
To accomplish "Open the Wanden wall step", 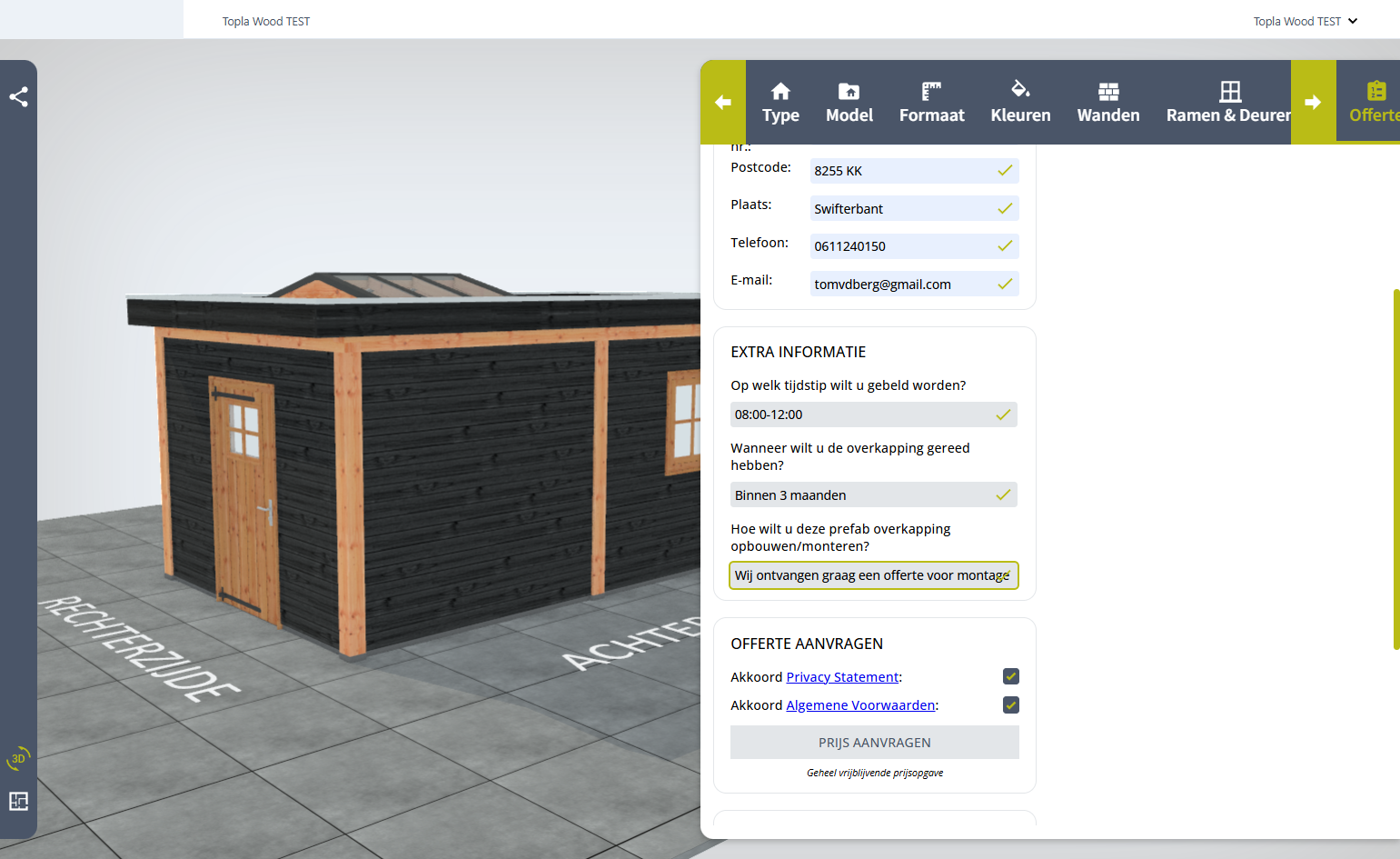I will click(1108, 102).
